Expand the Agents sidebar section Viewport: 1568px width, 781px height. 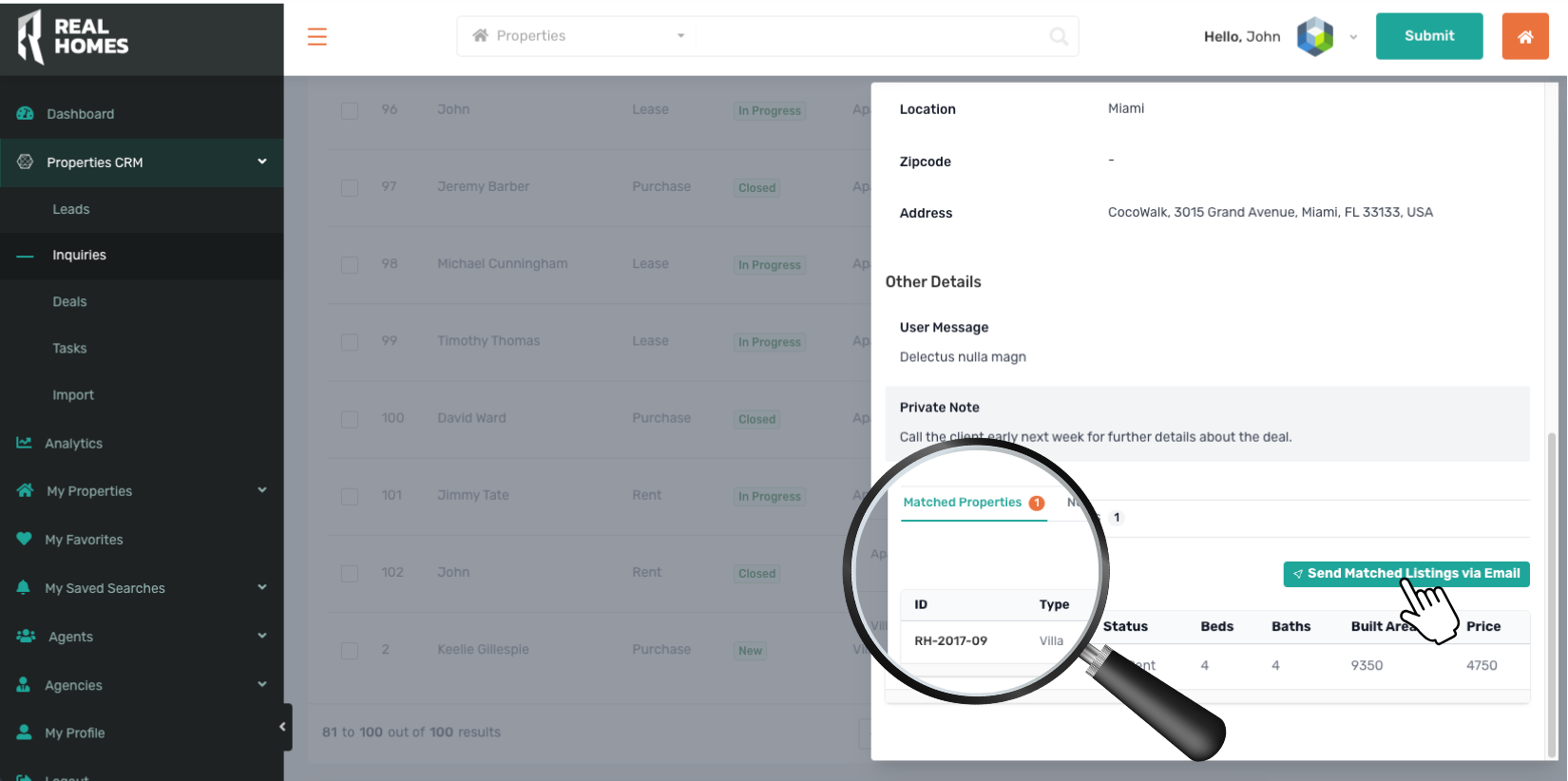click(261, 636)
